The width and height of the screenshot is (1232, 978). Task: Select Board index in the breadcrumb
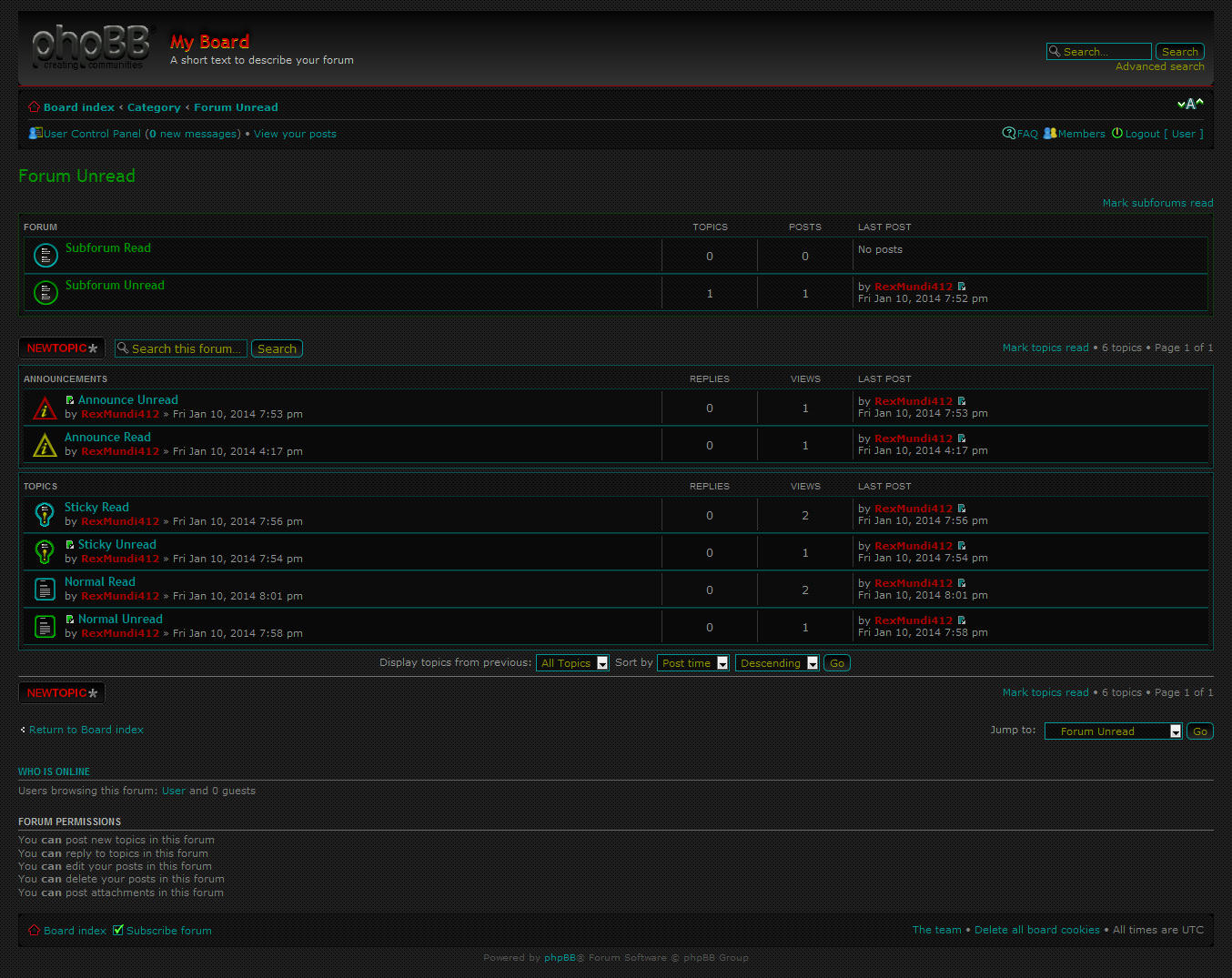click(79, 106)
